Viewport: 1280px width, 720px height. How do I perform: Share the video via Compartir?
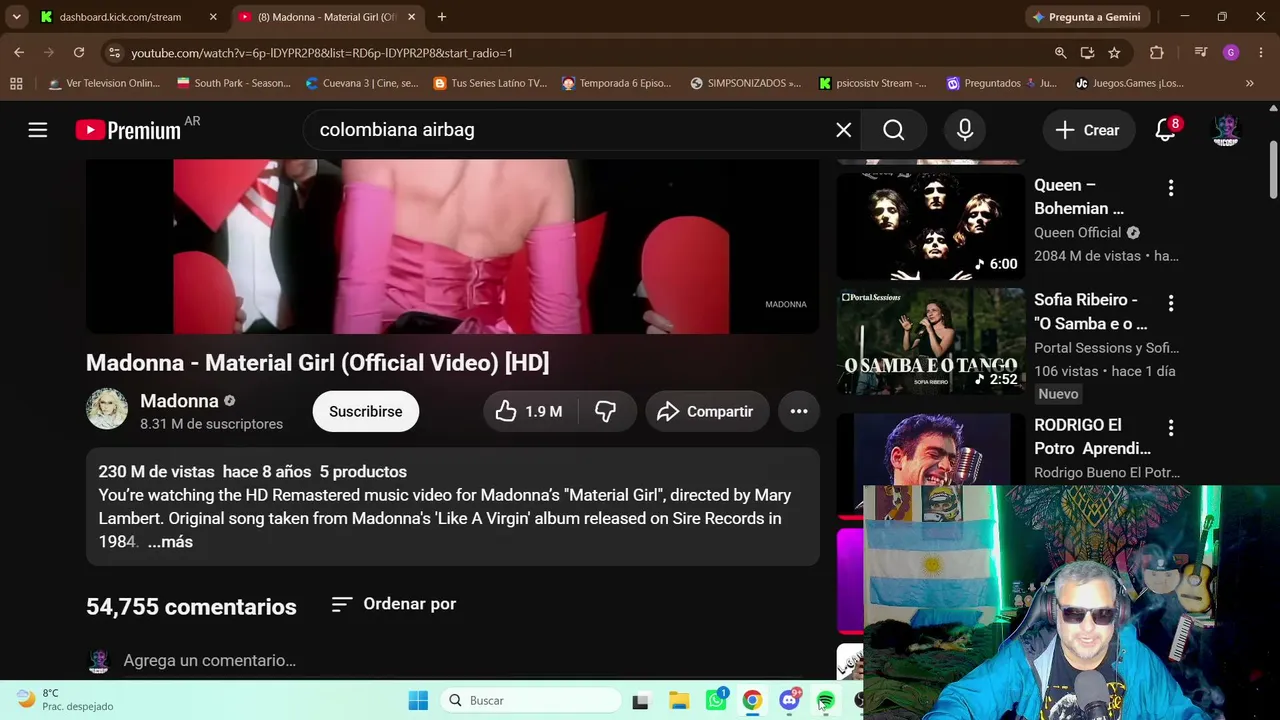(x=706, y=411)
